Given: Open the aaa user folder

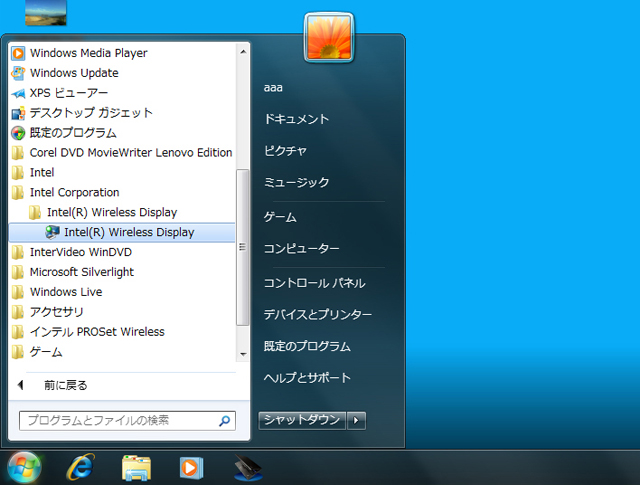Looking at the screenshot, I should coord(273,88).
